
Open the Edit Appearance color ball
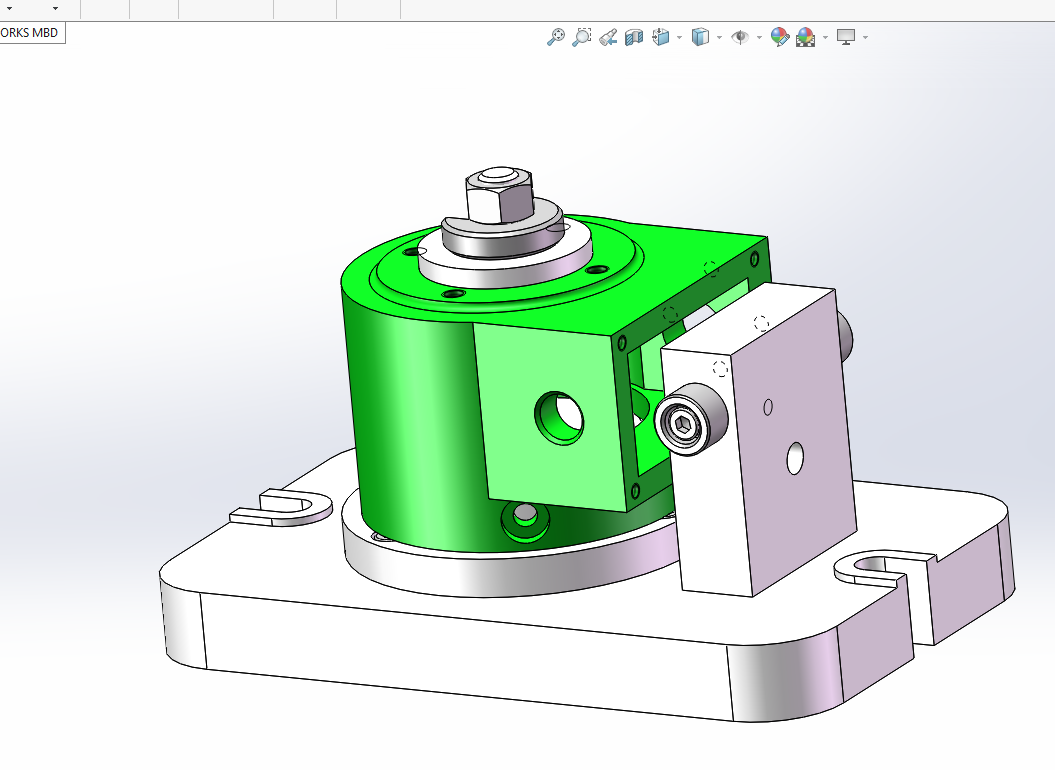point(780,37)
